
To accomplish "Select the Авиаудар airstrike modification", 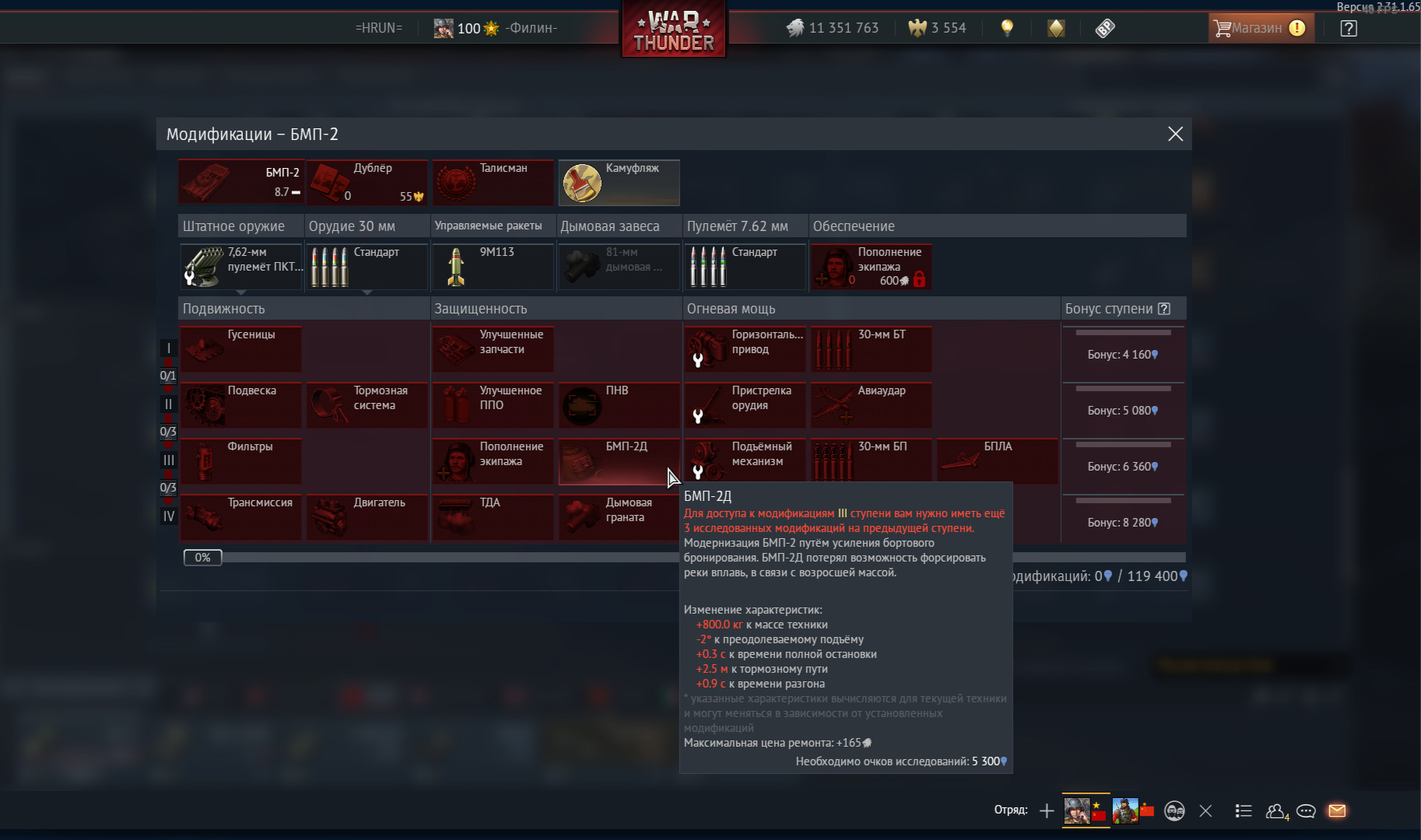I will 872,405.
